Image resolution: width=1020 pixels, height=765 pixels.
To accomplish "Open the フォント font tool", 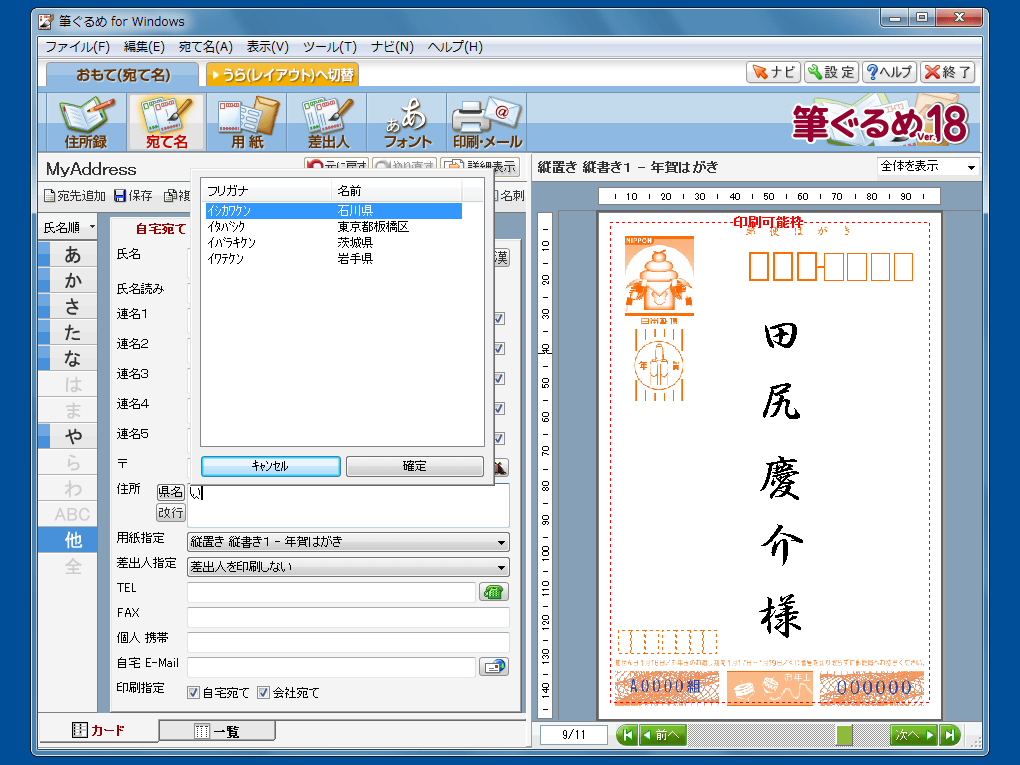I will [408, 122].
